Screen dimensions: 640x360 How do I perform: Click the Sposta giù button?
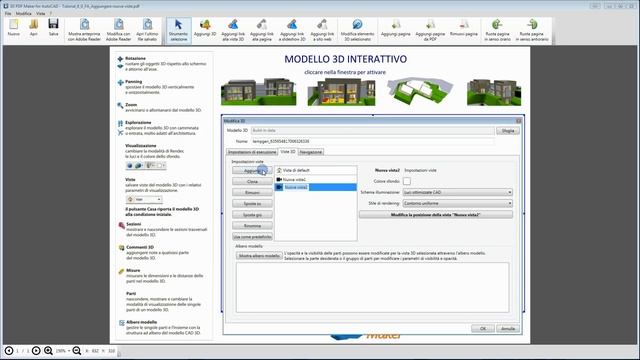pyautogui.click(x=252, y=214)
